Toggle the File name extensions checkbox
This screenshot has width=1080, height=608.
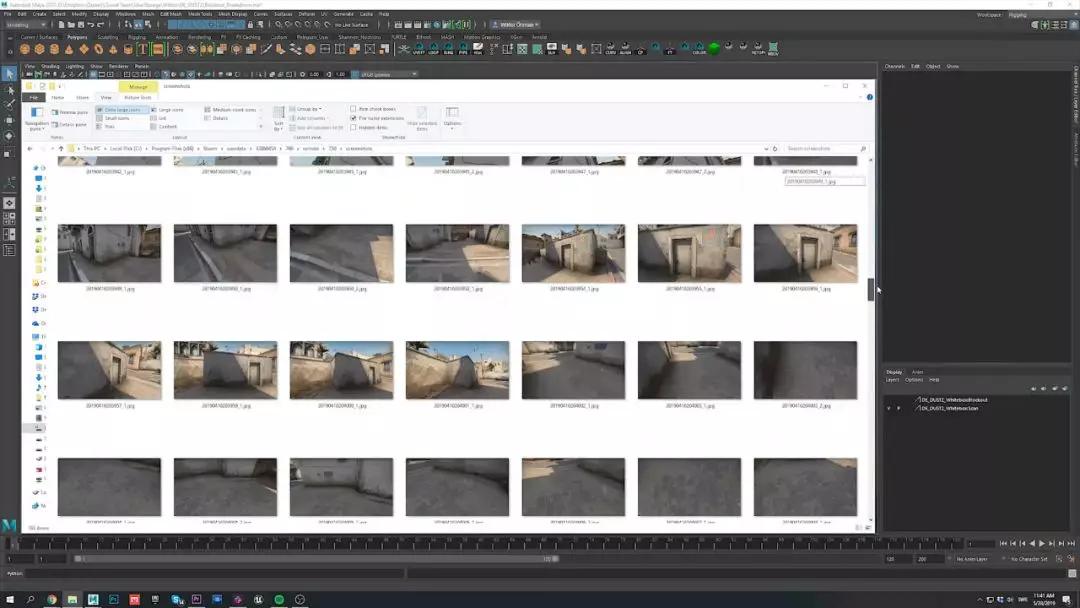353,118
